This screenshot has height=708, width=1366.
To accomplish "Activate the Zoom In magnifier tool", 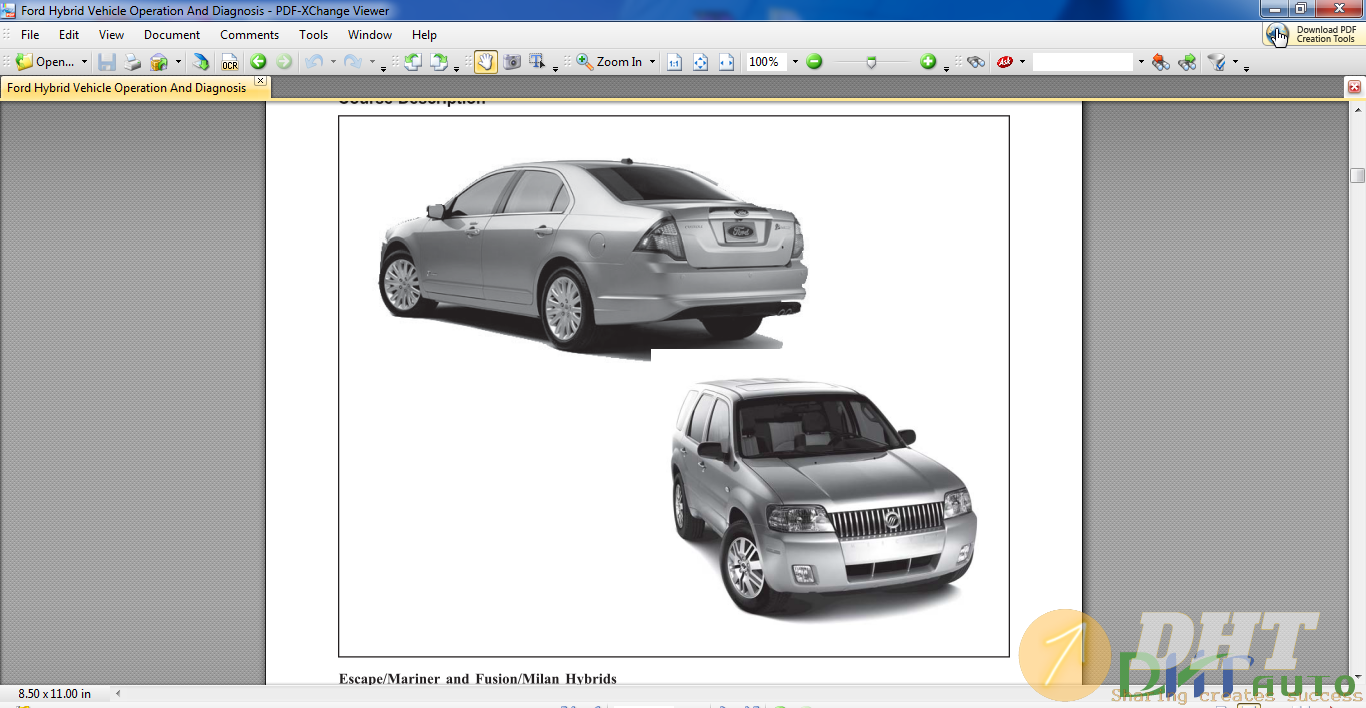I will [x=609, y=62].
